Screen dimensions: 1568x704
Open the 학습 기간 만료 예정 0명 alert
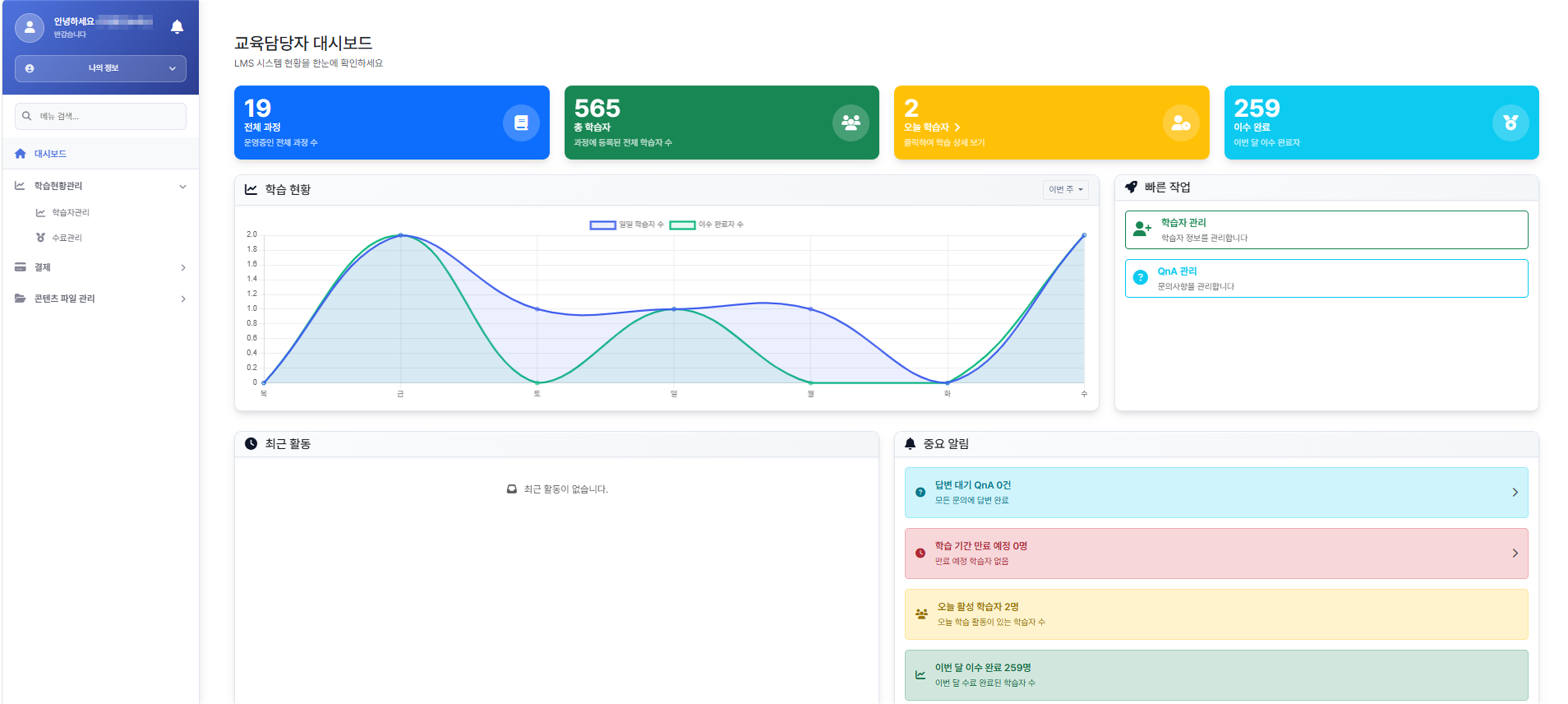click(1216, 553)
